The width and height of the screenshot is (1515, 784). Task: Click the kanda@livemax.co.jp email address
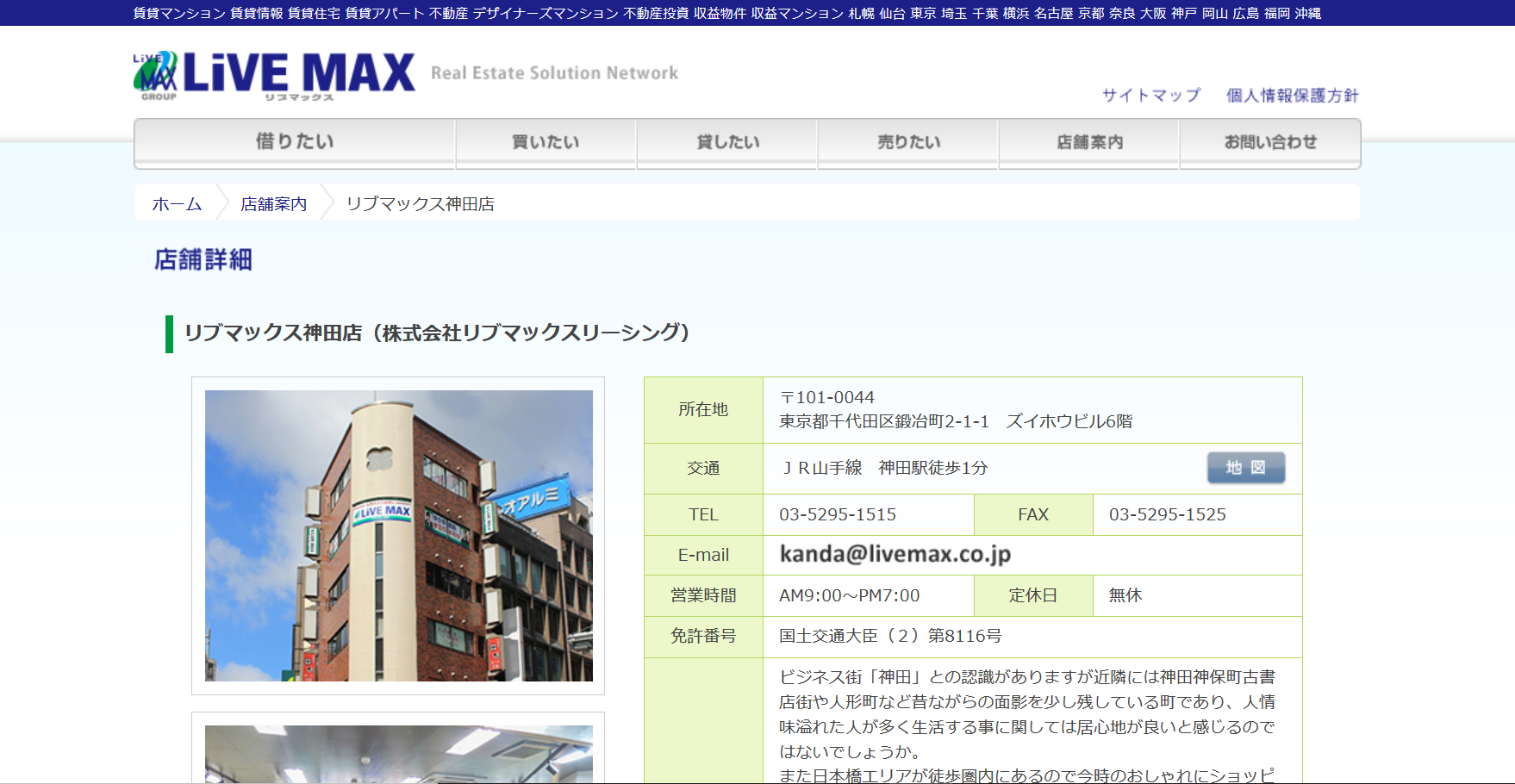[x=895, y=554]
